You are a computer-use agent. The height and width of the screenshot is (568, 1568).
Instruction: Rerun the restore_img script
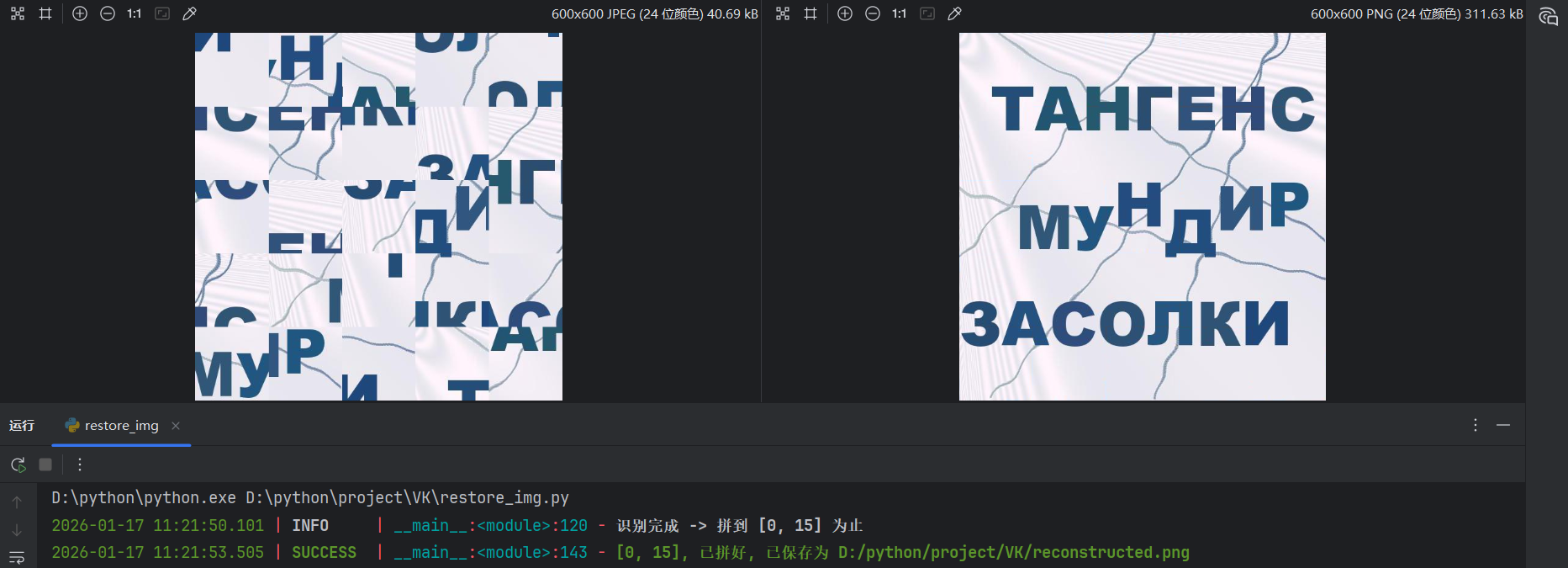(18, 464)
